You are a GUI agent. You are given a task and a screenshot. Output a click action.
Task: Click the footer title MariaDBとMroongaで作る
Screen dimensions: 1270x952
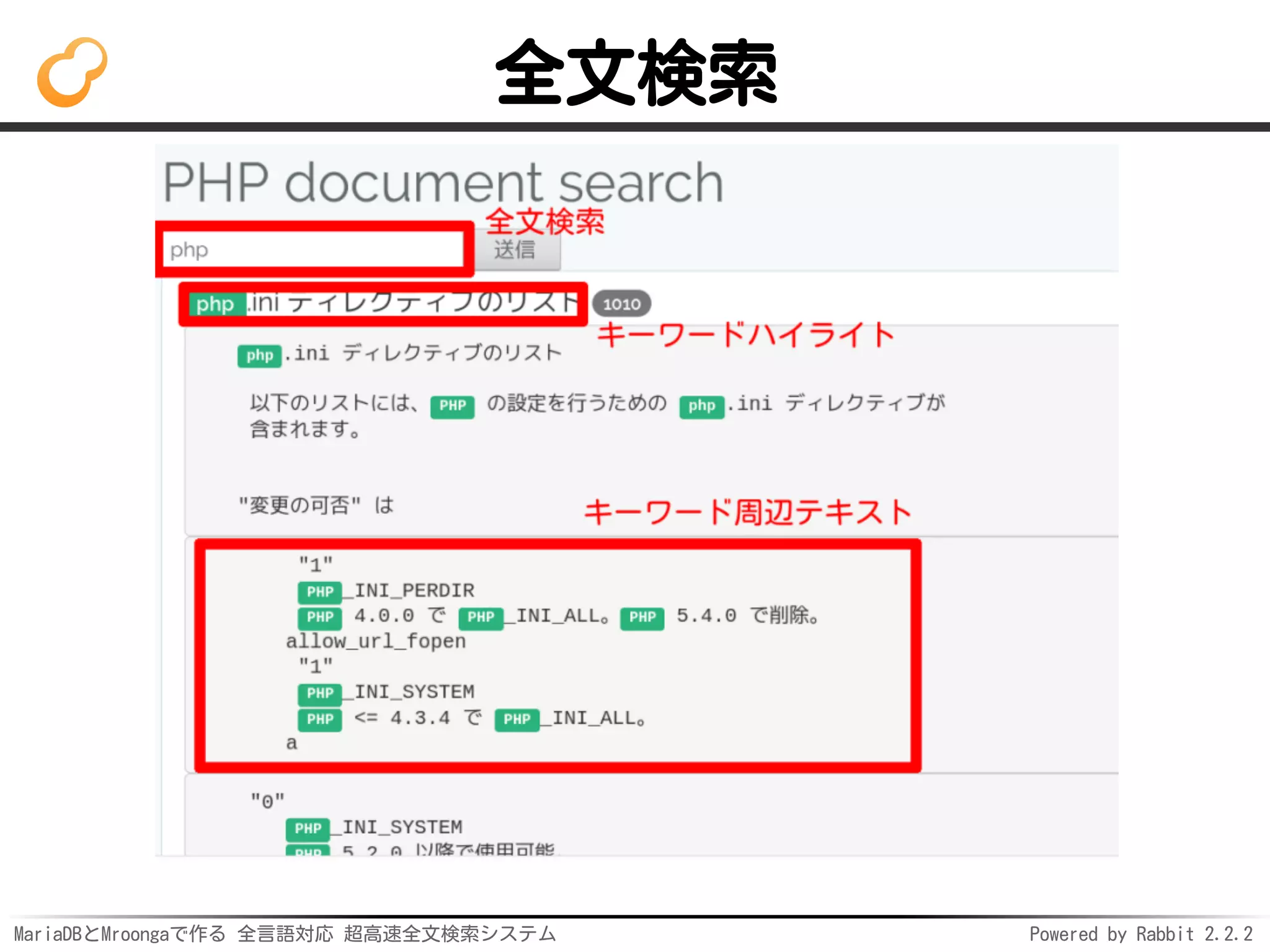click(x=120, y=934)
